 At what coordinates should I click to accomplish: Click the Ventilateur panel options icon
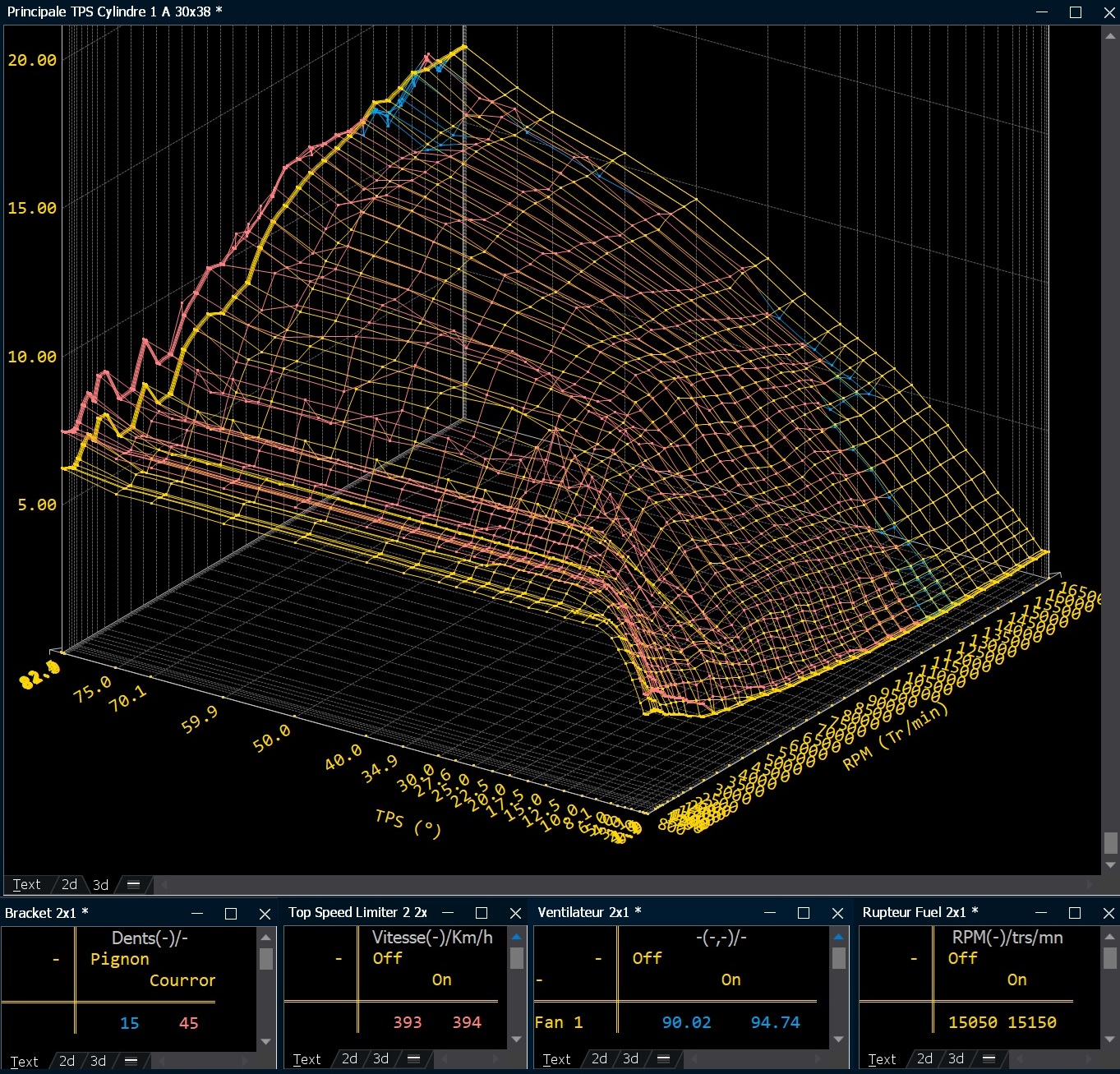(x=663, y=1059)
